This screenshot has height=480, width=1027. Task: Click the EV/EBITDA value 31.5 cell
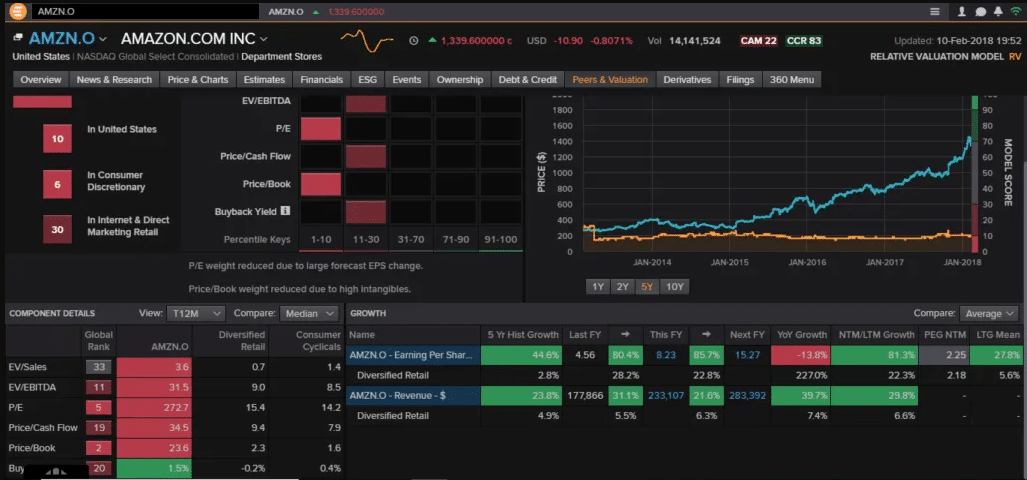click(154, 387)
